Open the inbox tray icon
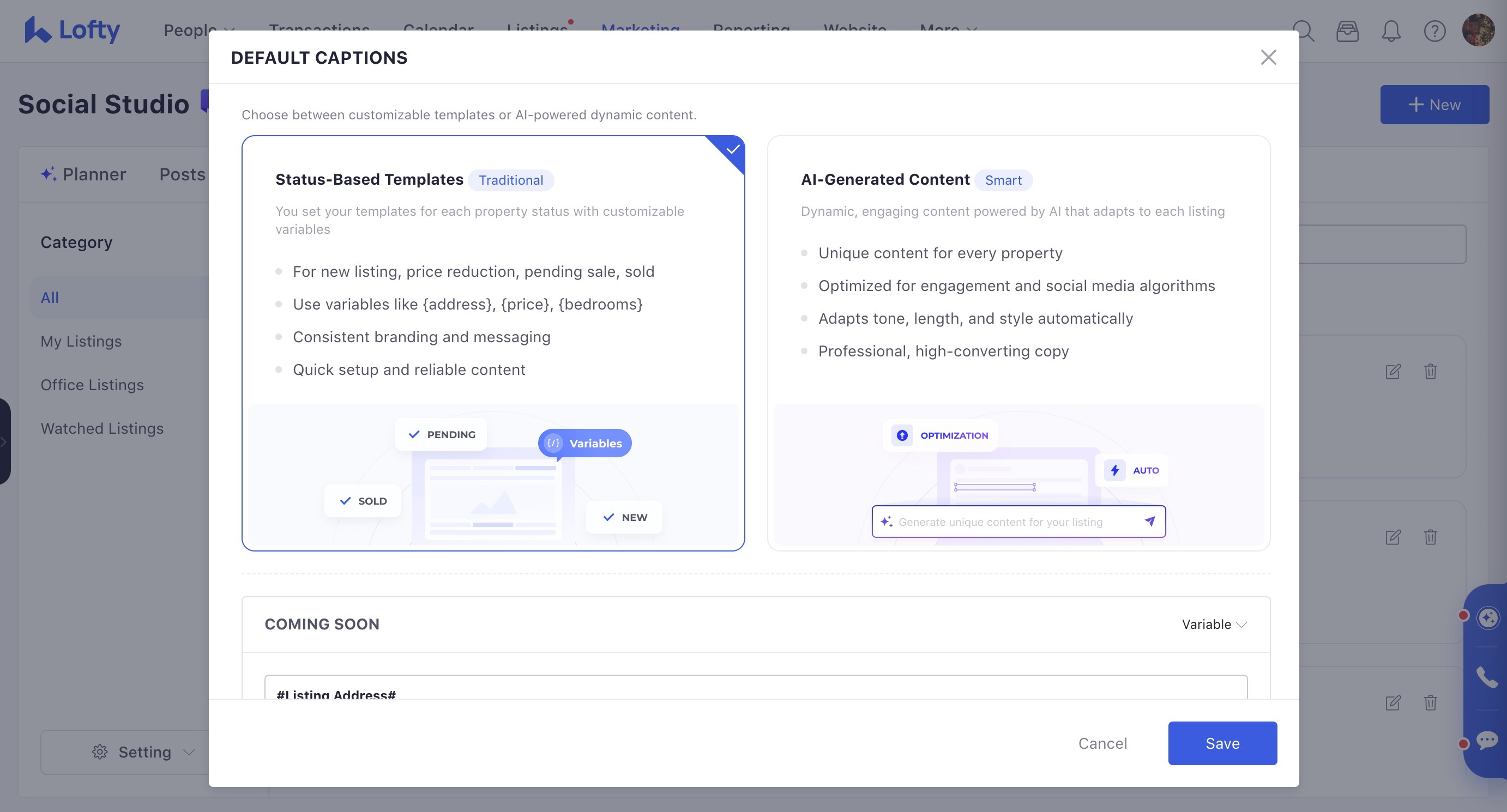Screen dimensions: 1507x812 [x=1347, y=31]
